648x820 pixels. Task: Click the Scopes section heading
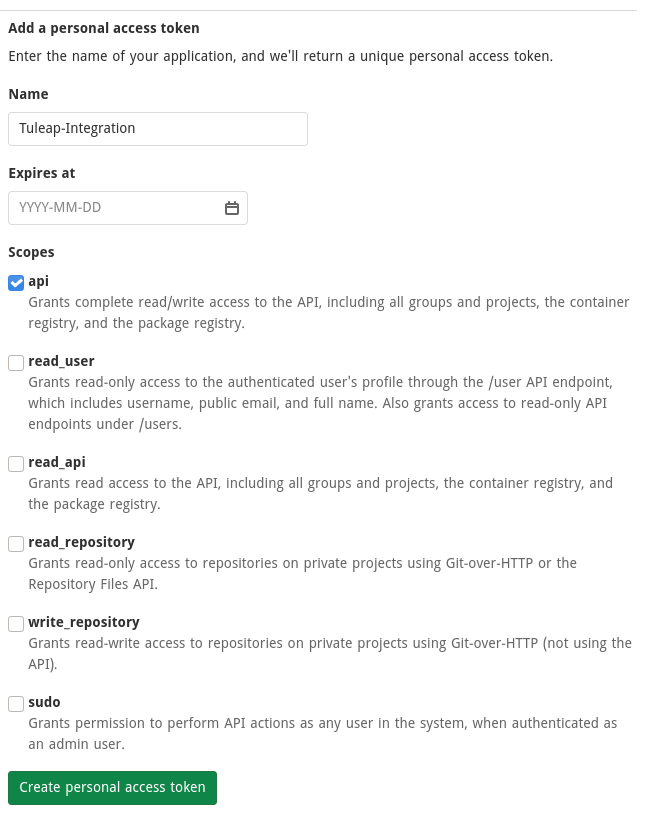(x=31, y=252)
